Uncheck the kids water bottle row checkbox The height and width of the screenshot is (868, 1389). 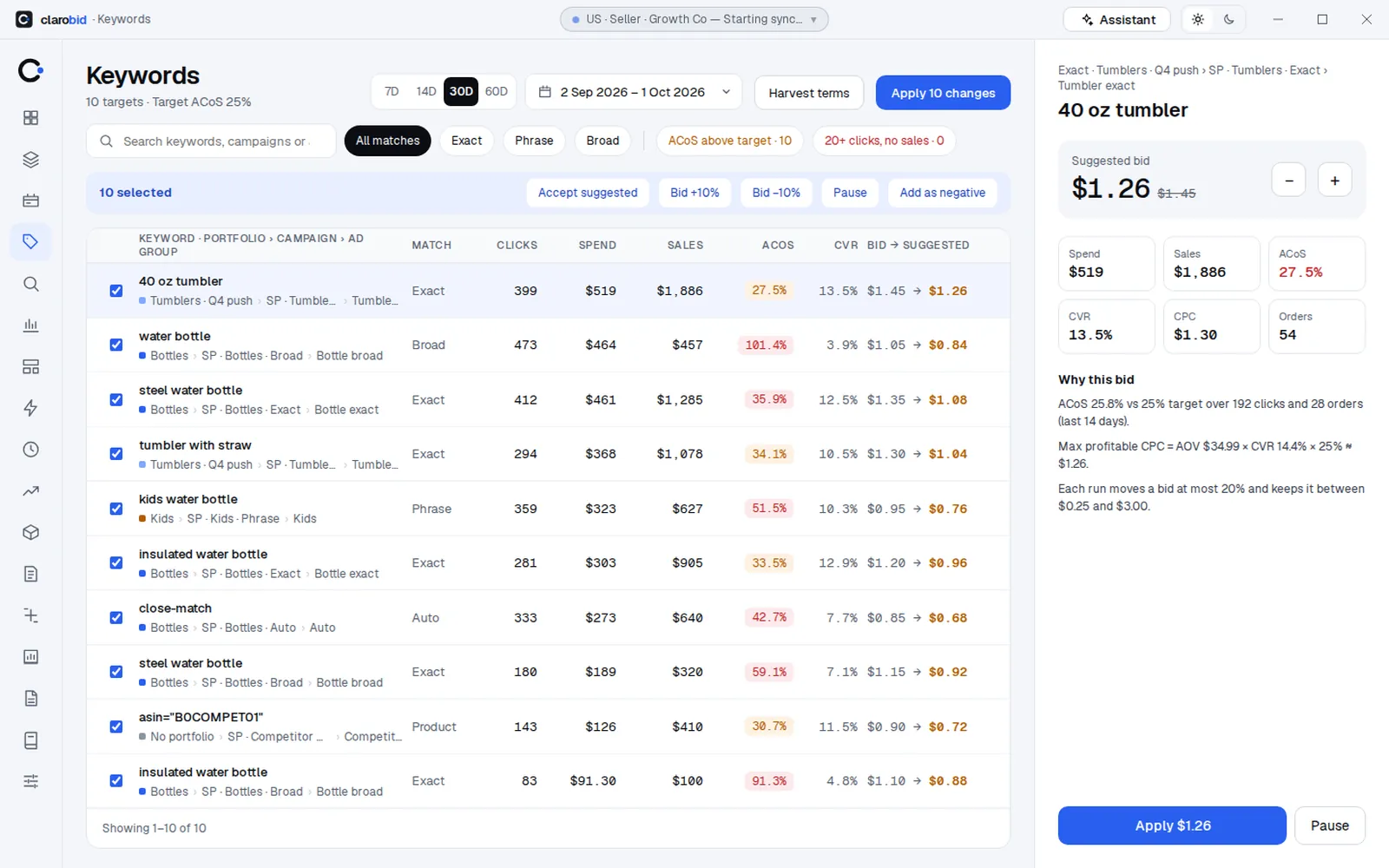click(116, 509)
